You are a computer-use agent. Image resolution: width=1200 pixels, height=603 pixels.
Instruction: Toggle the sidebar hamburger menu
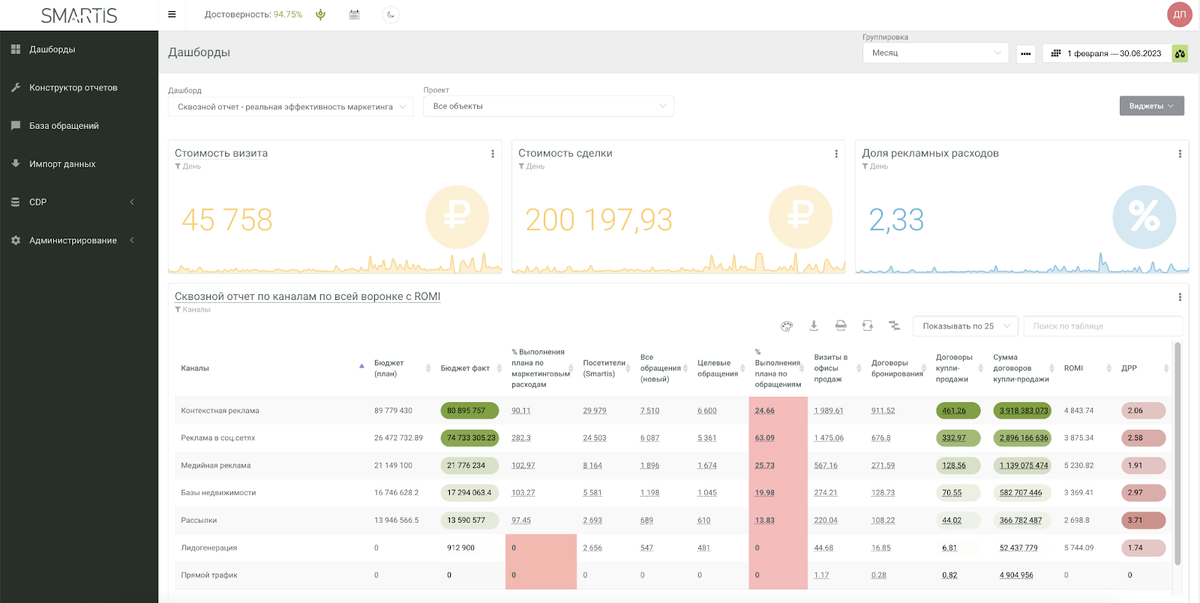pos(172,15)
